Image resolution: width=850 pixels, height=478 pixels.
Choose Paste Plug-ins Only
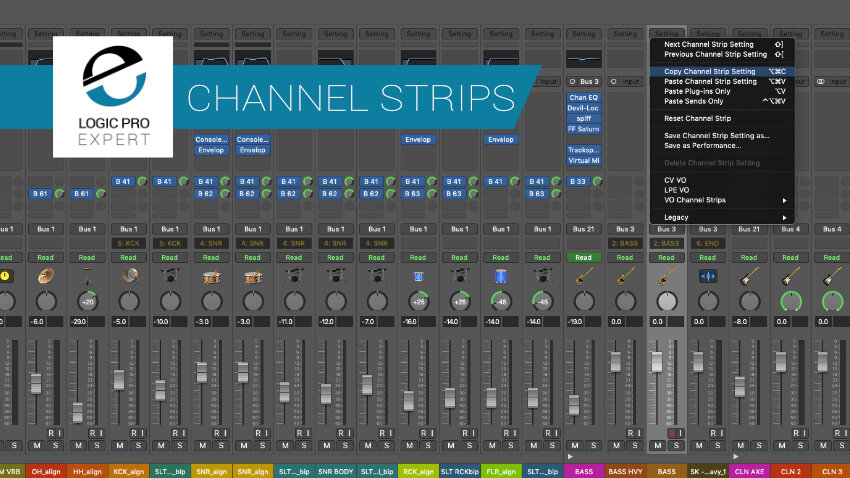pos(722,91)
